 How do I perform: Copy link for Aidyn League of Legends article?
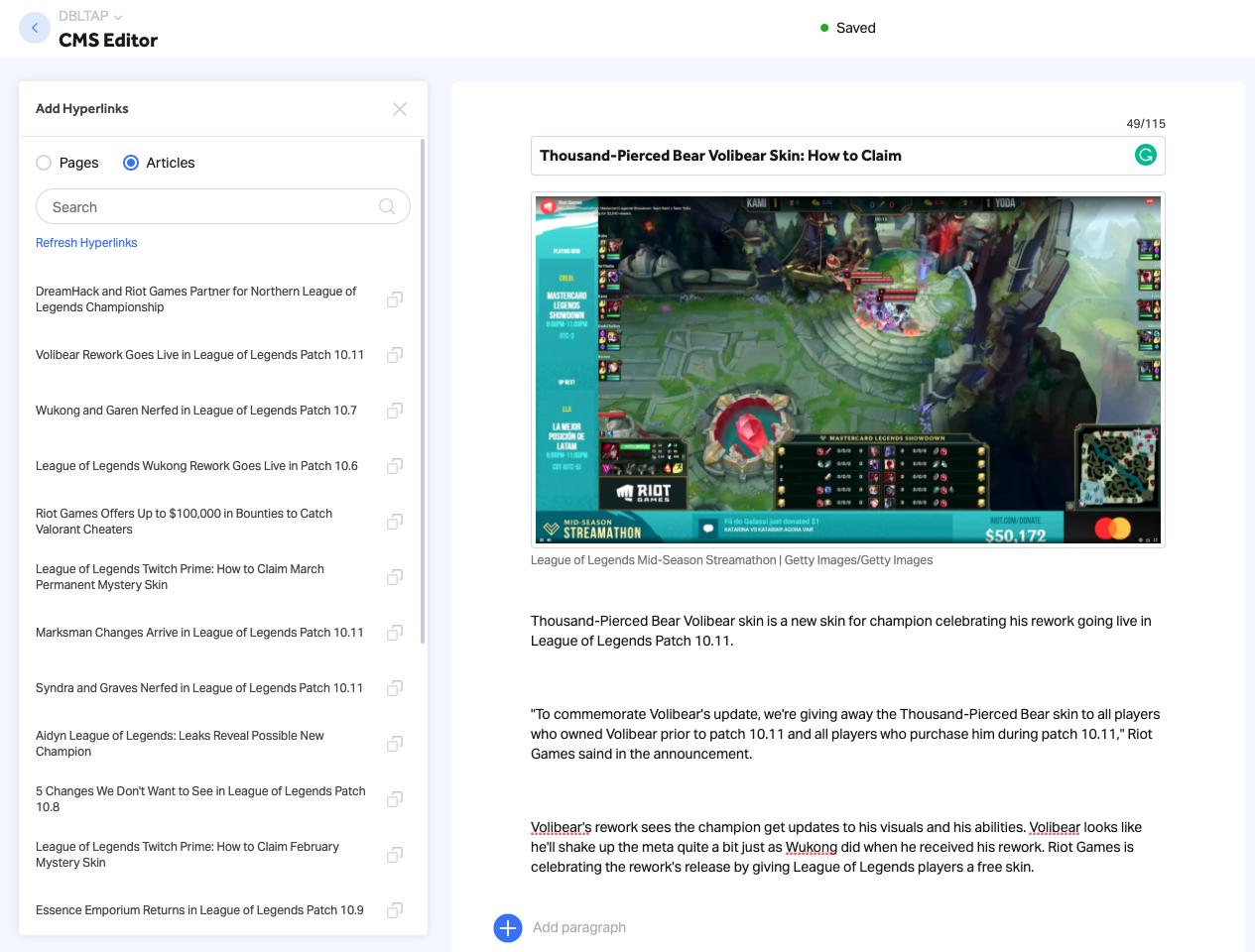[395, 744]
